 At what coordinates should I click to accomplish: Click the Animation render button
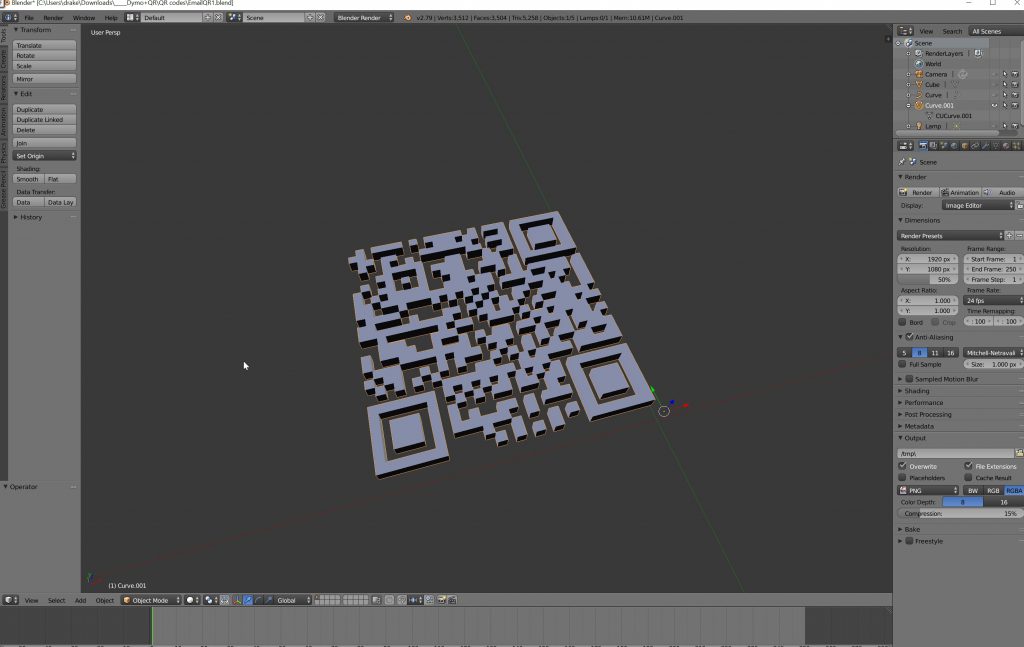click(959, 192)
